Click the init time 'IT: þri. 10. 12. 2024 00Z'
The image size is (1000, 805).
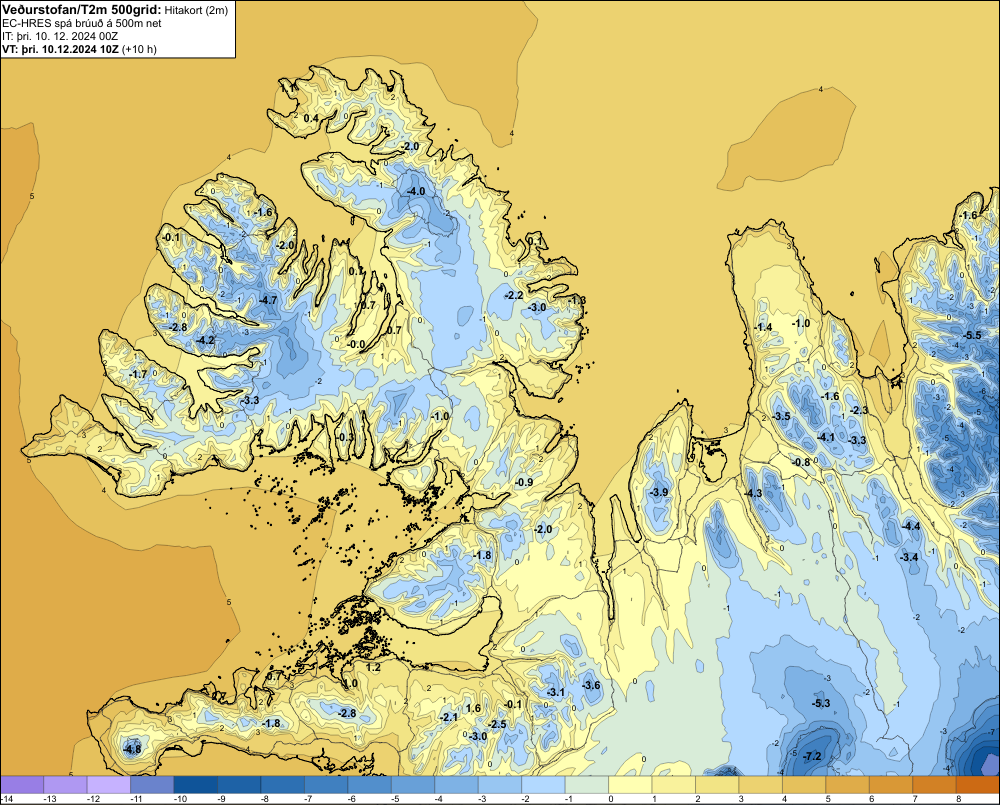tap(60, 36)
